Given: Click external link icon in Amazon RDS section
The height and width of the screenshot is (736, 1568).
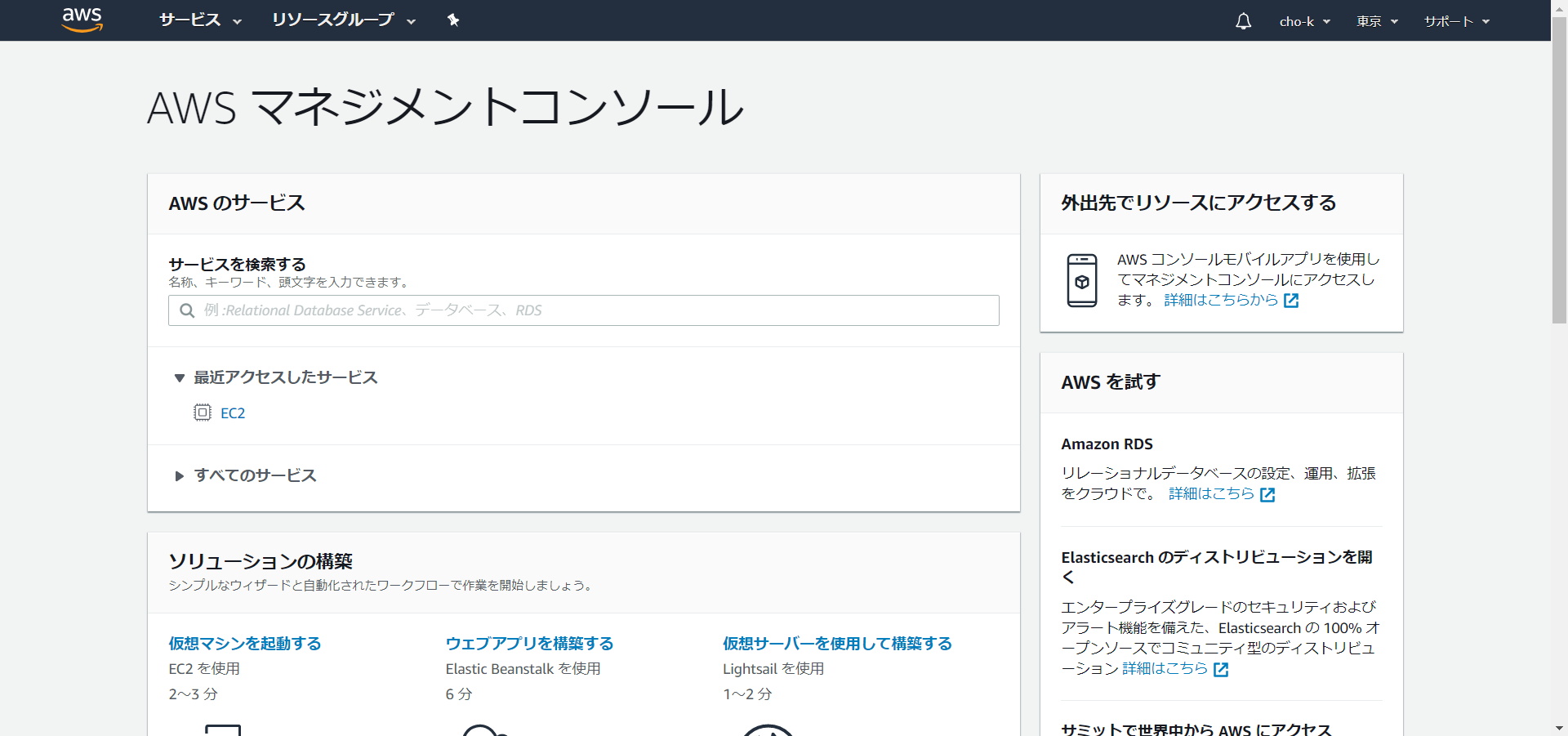Looking at the screenshot, I should pyautogui.click(x=1267, y=495).
